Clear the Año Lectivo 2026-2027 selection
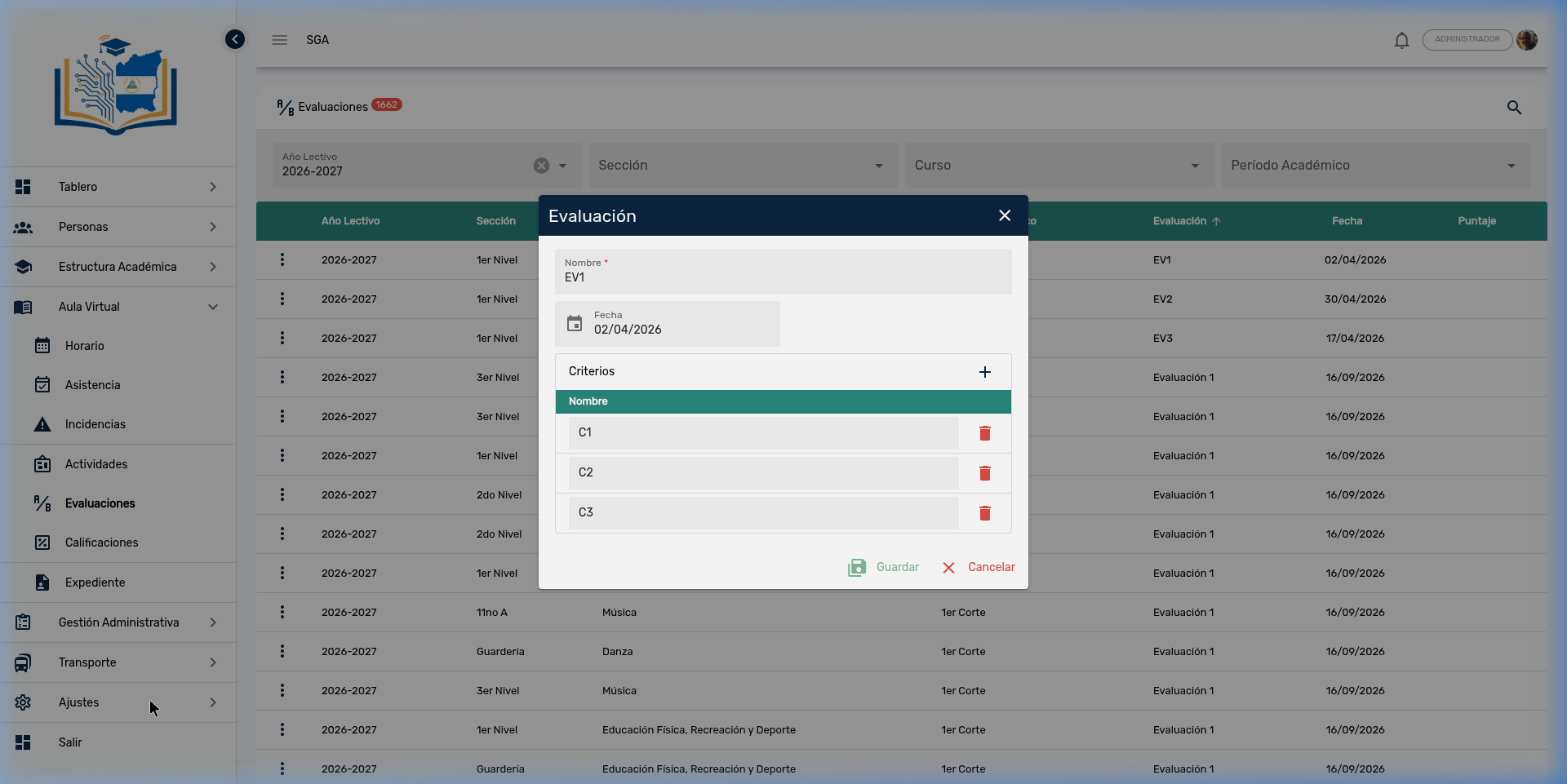Image resolution: width=1567 pixels, height=784 pixels. [541, 166]
